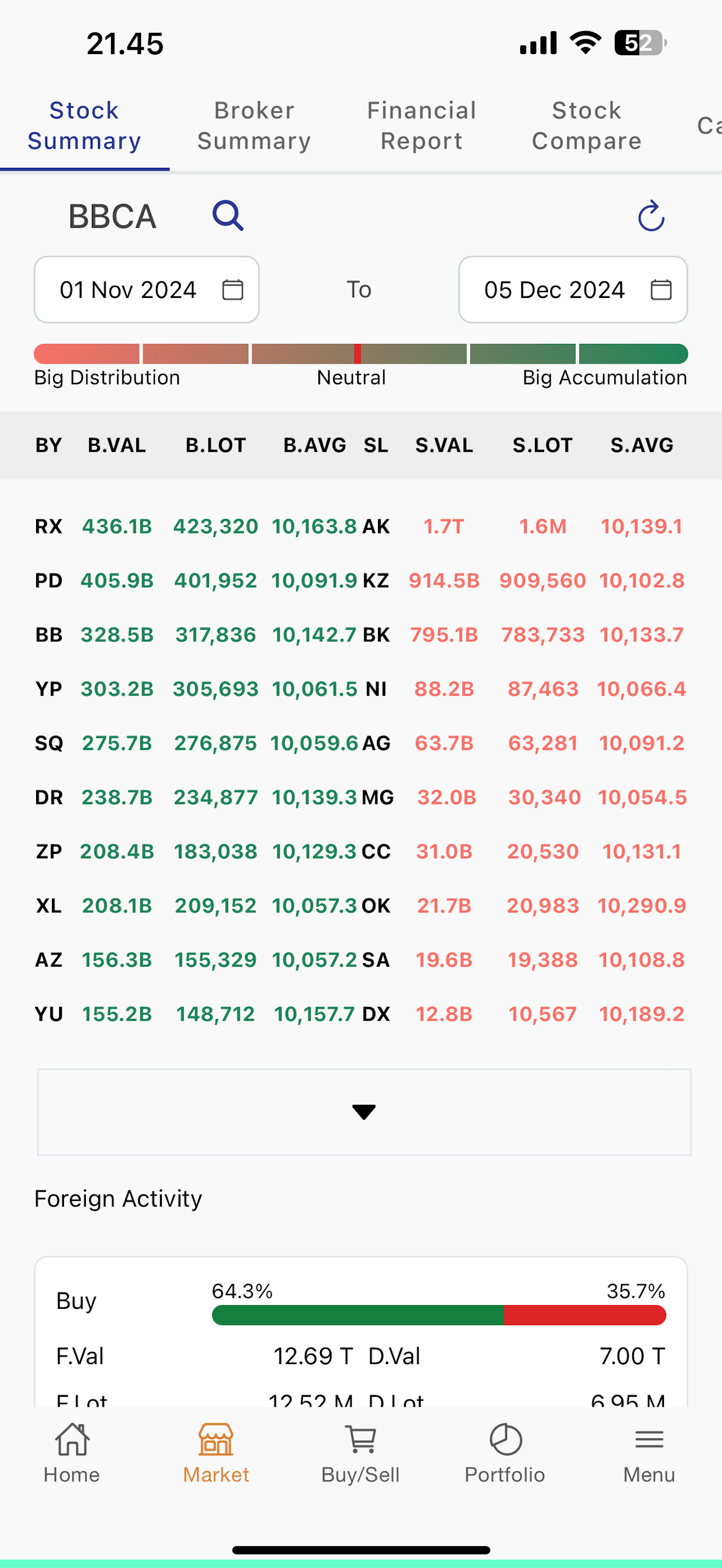
Task: Tap the accumulation distribution indicator bar
Action: 361,354
